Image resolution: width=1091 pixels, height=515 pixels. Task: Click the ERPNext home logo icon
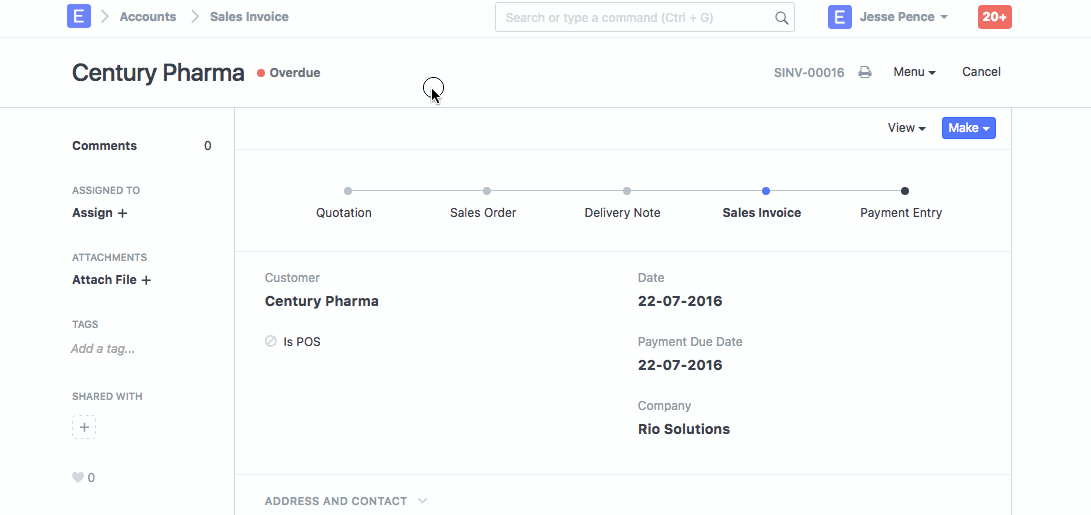point(79,17)
